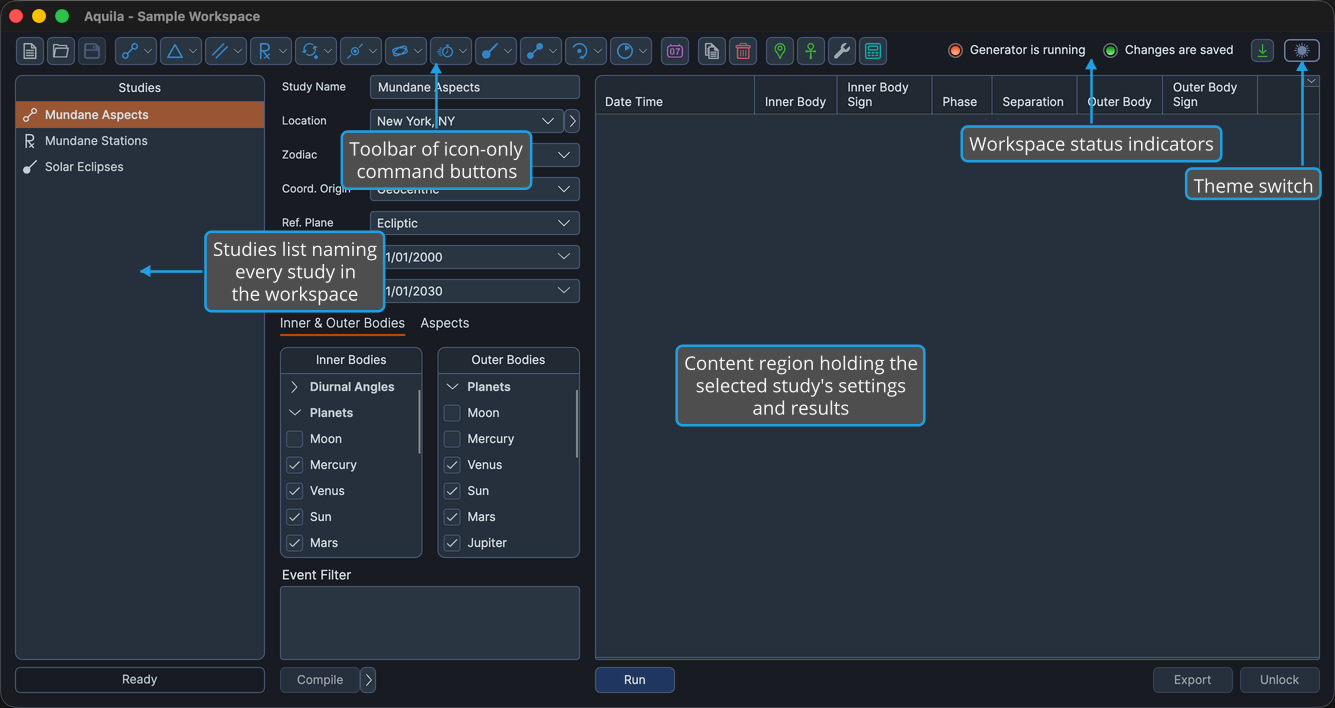Uncheck Jupiter in the Outer Bodies list
Screen dimensions: 1335x708
point(452,543)
